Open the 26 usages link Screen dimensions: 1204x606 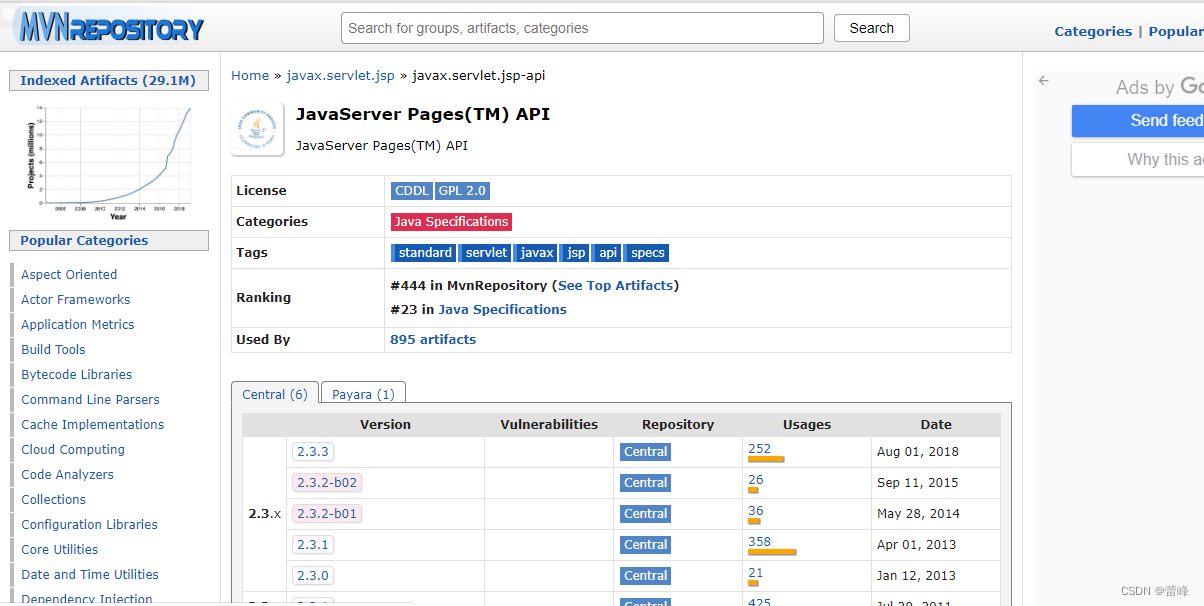click(x=755, y=479)
